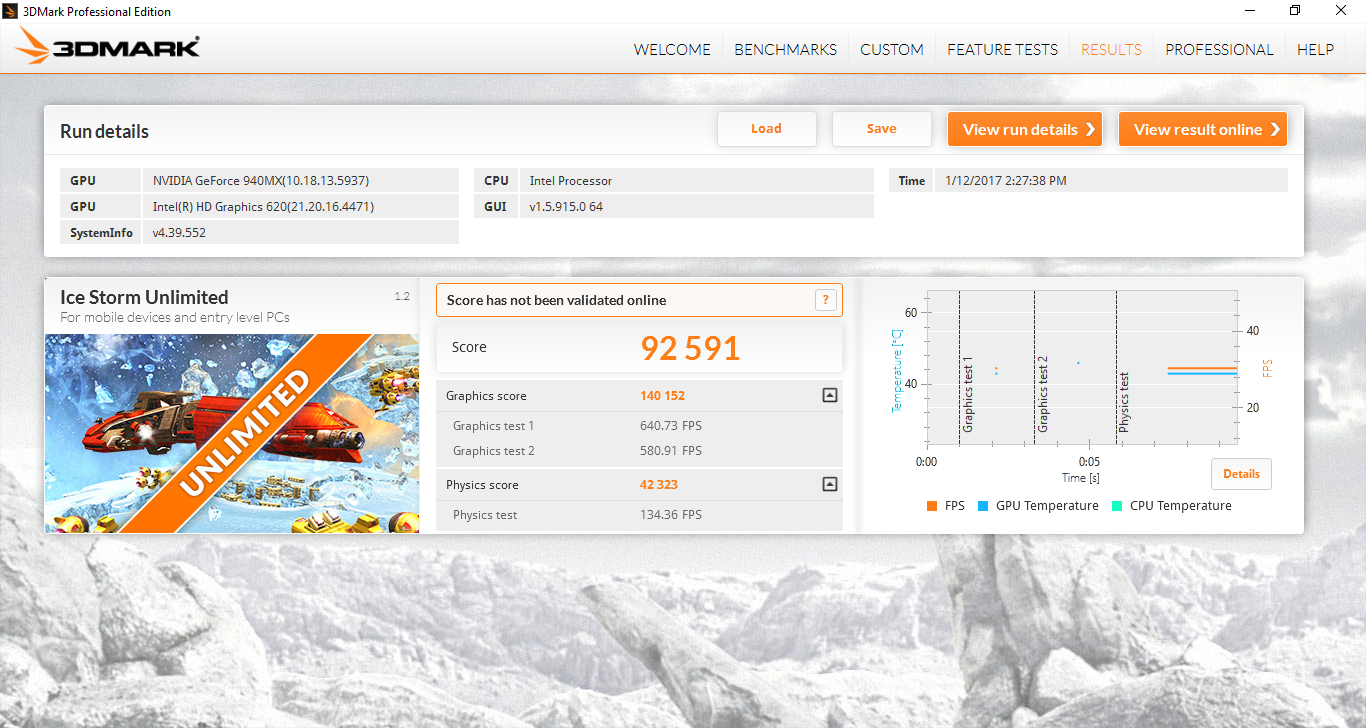Open the PROFESSIONAL tab

pos(1219,49)
